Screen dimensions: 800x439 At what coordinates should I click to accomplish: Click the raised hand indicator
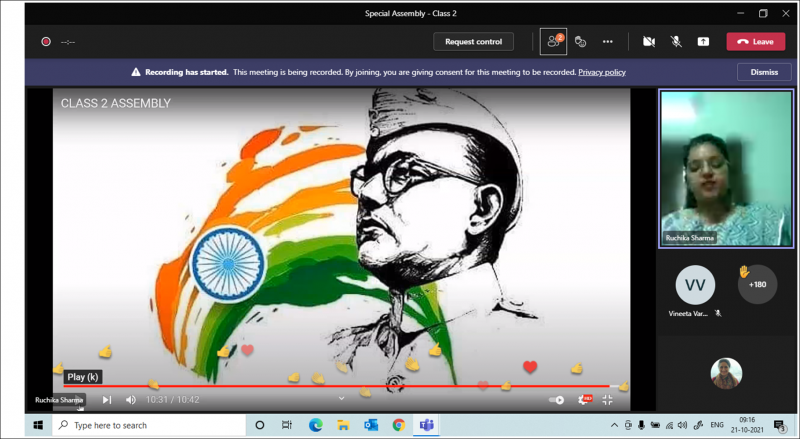coord(744,272)
